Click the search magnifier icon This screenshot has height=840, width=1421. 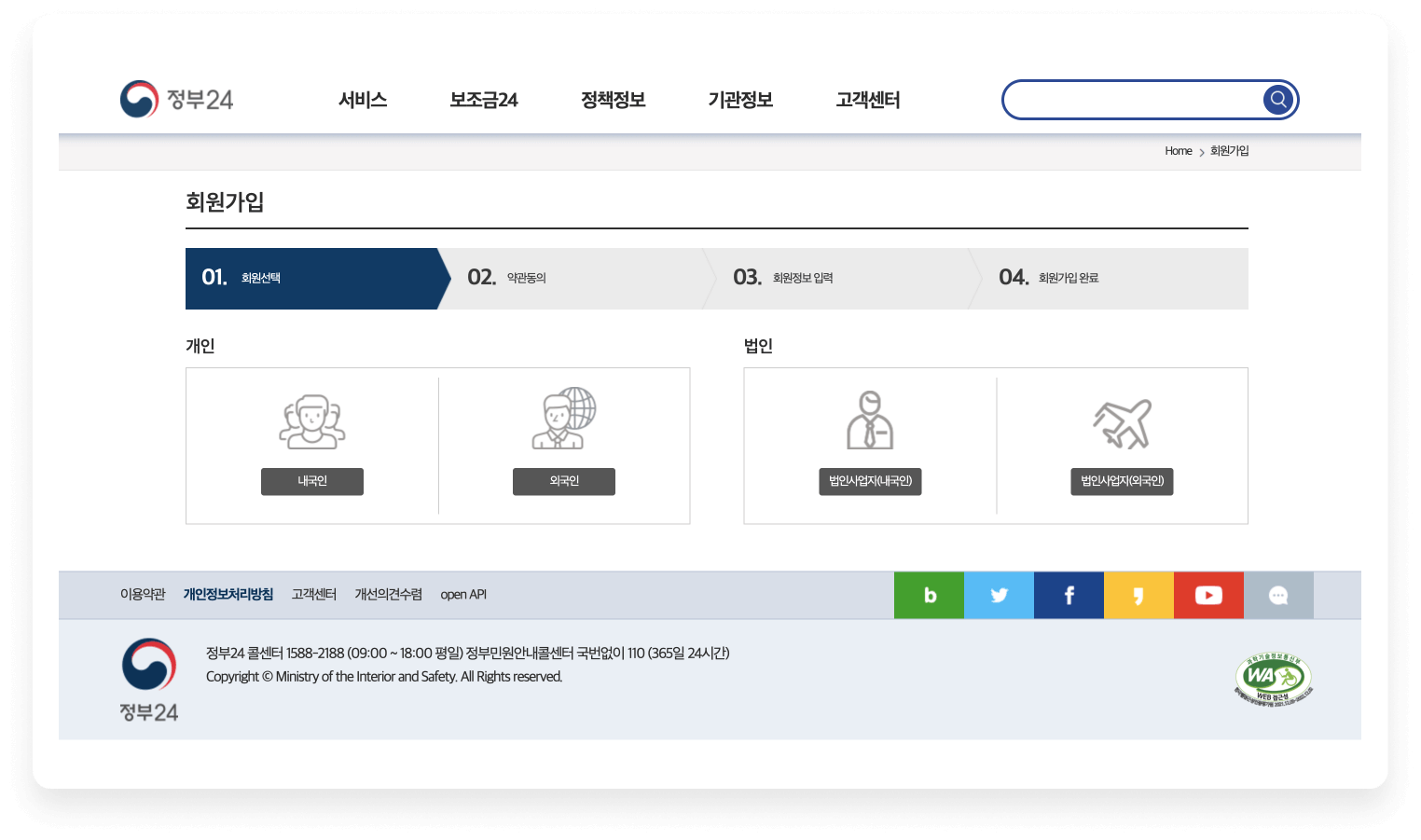click(x=1277, y=100)
